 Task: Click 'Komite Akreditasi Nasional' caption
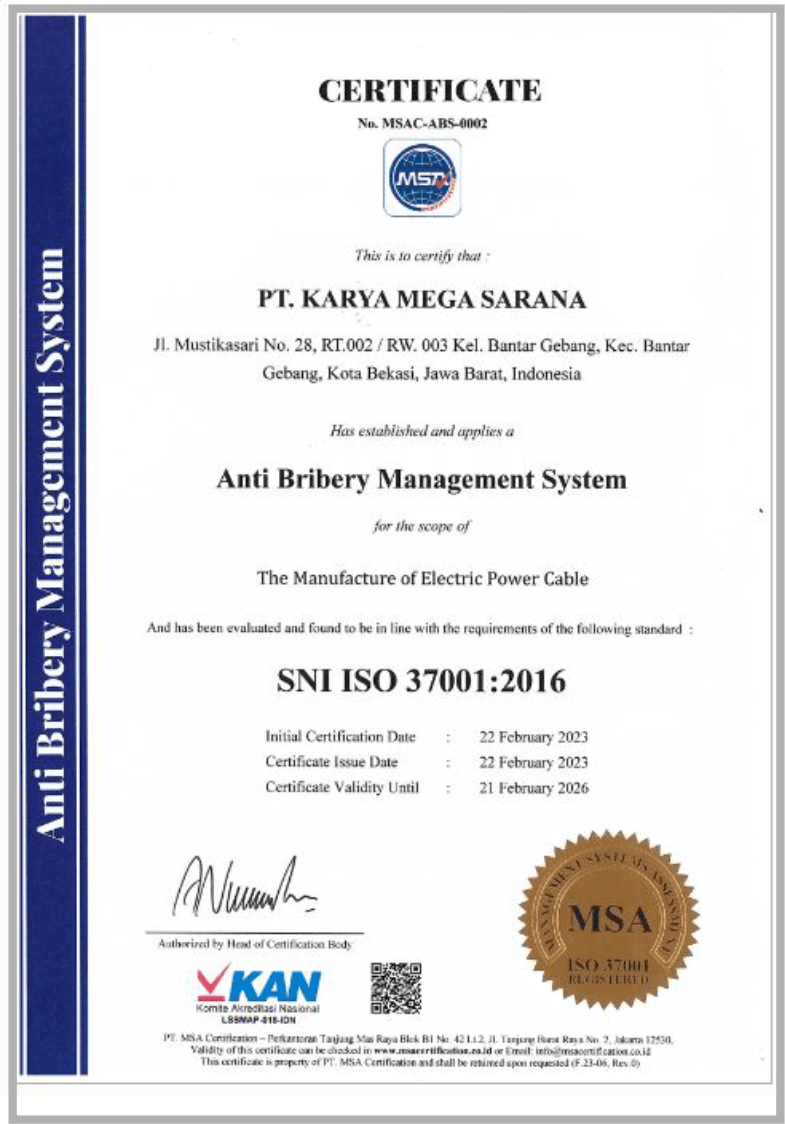(257, 1009)
